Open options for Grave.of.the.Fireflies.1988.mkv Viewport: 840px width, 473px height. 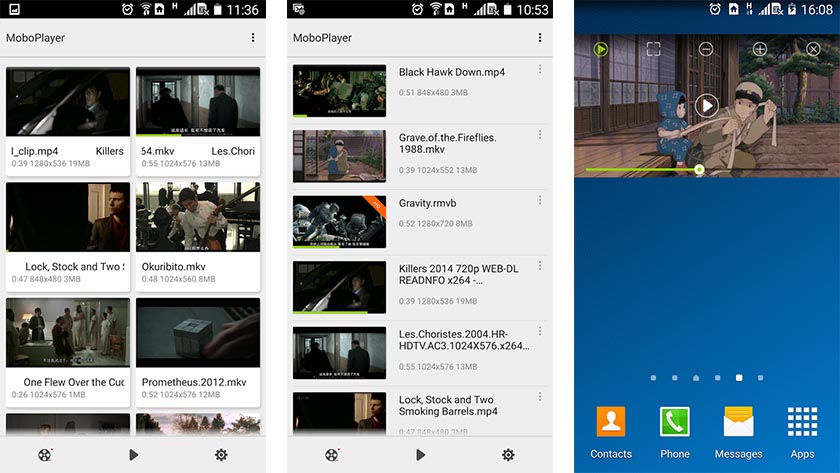point(540,135)
